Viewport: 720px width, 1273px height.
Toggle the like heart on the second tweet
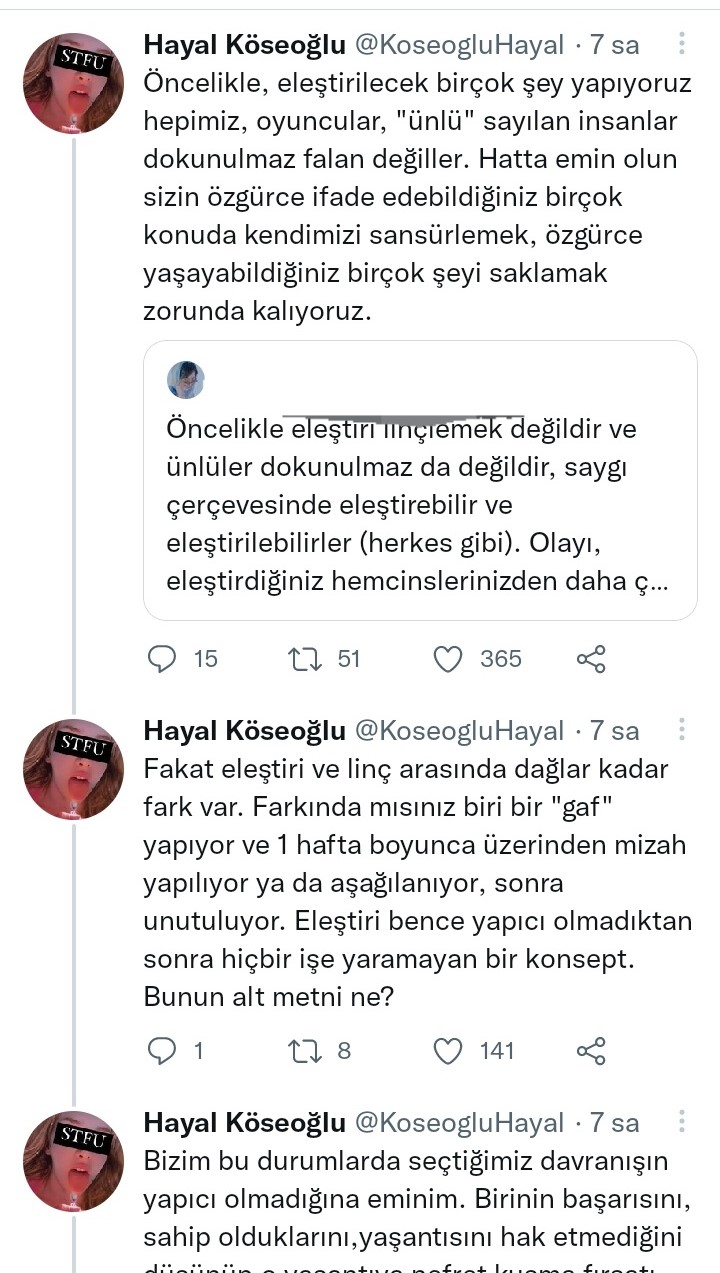pyautogui.click(x=449, y=1051)
